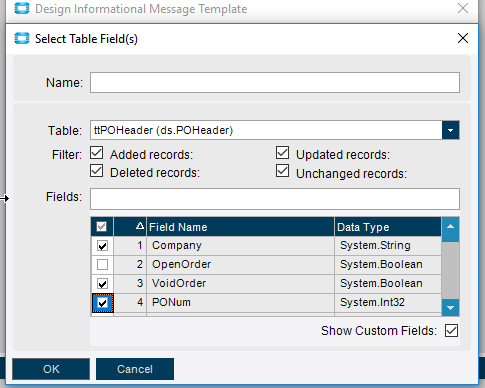Click the Design Informational Message Template window icon

pos(22,8)
